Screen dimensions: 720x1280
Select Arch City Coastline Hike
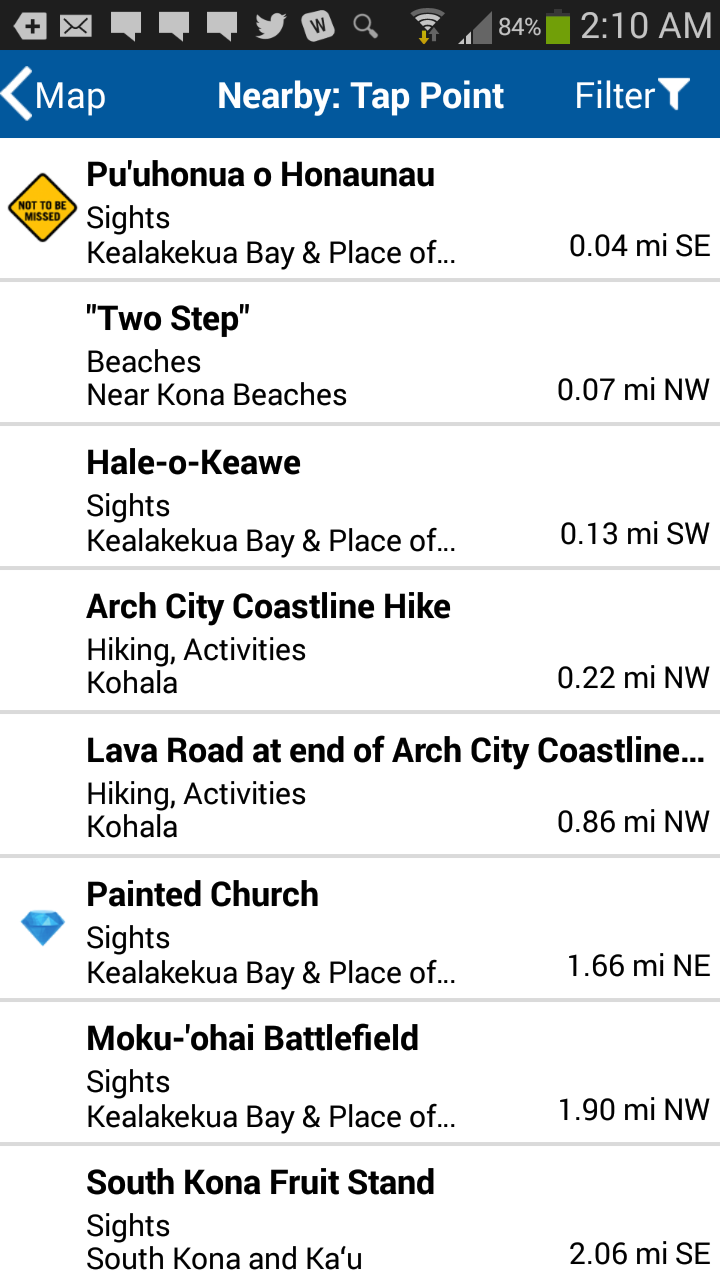360,642
